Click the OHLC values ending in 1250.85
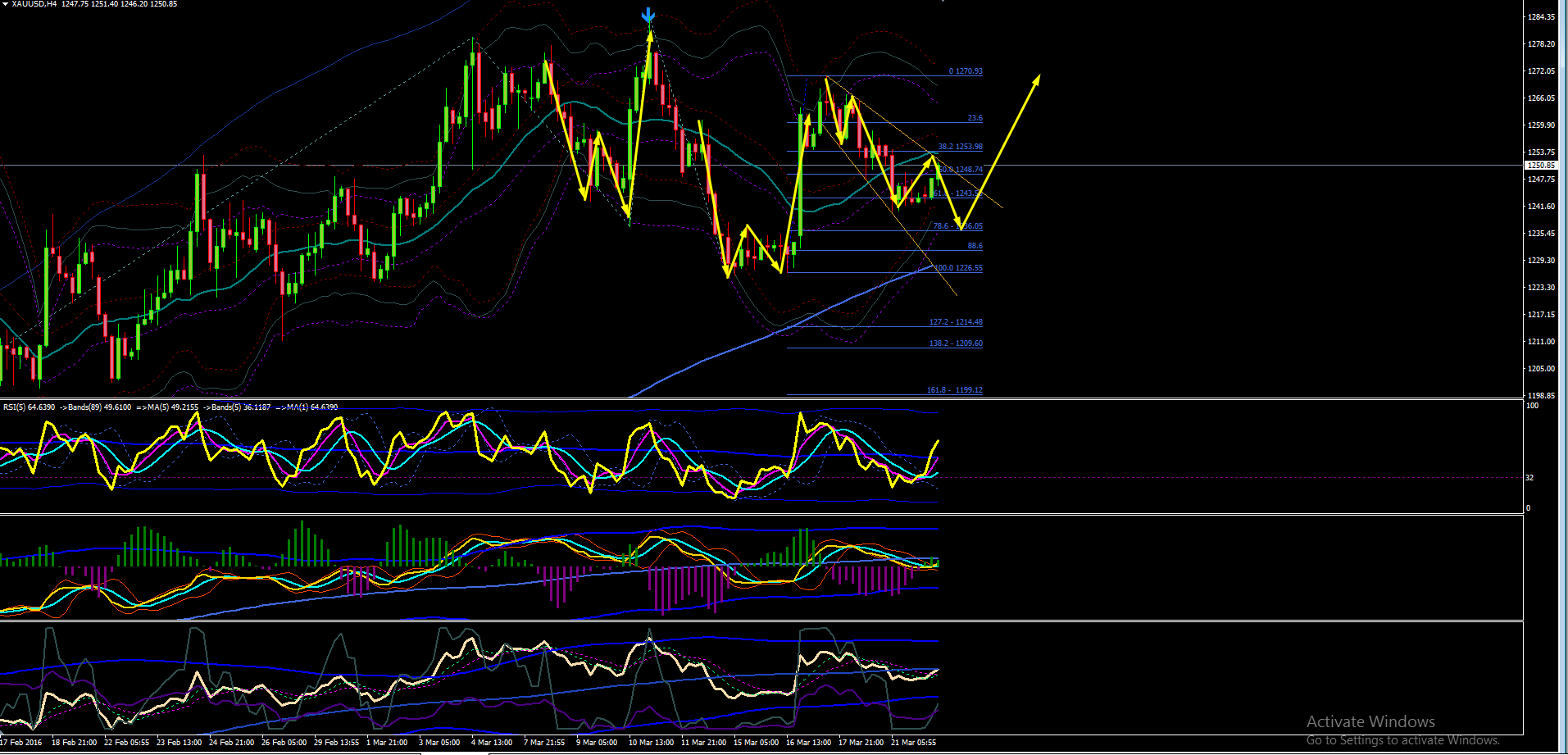The width and height of the screenshot is (1568, 755). point(119,4)
